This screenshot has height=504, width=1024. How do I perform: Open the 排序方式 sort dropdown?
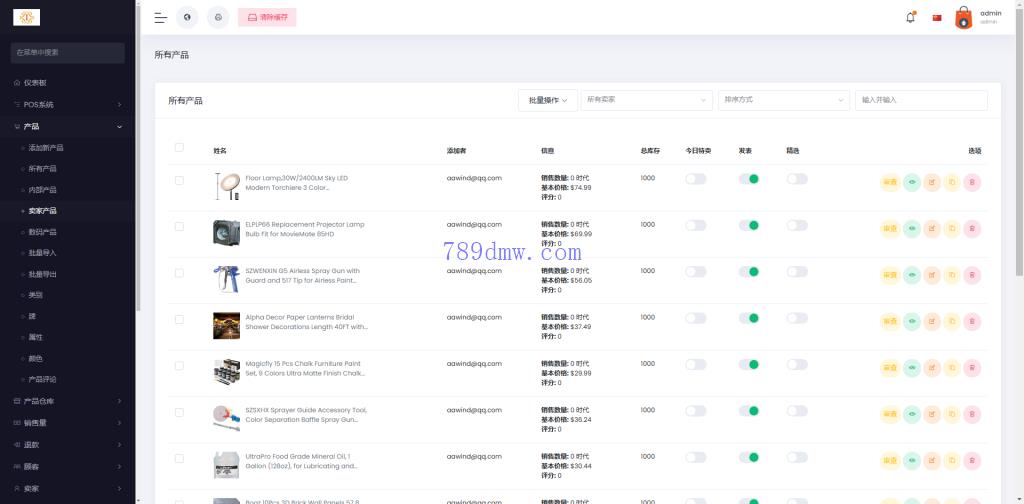[x=783, y=100]
